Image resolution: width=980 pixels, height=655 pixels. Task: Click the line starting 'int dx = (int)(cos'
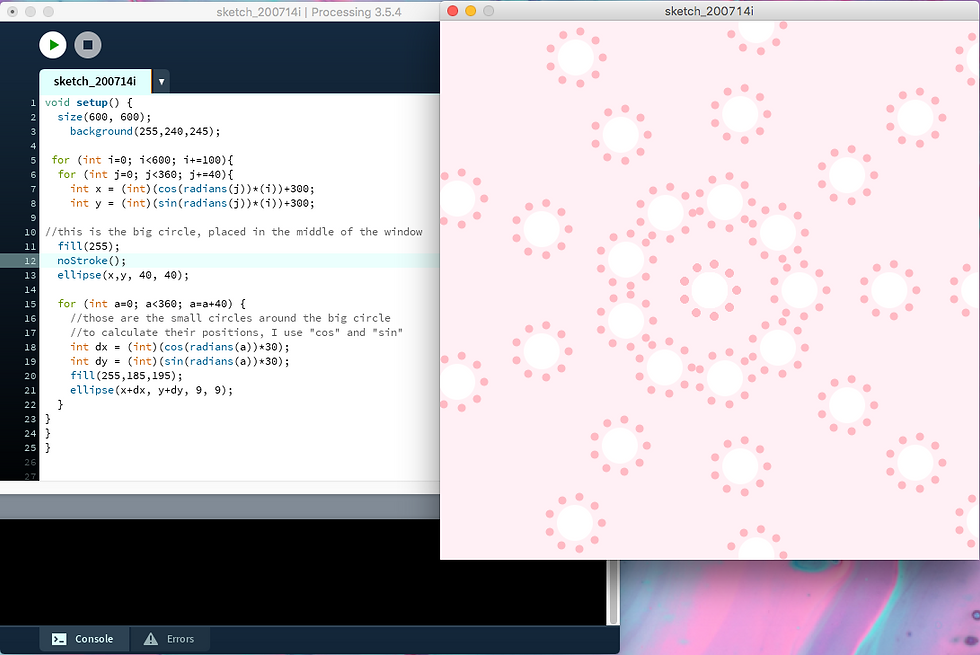[x=179, y=347]
